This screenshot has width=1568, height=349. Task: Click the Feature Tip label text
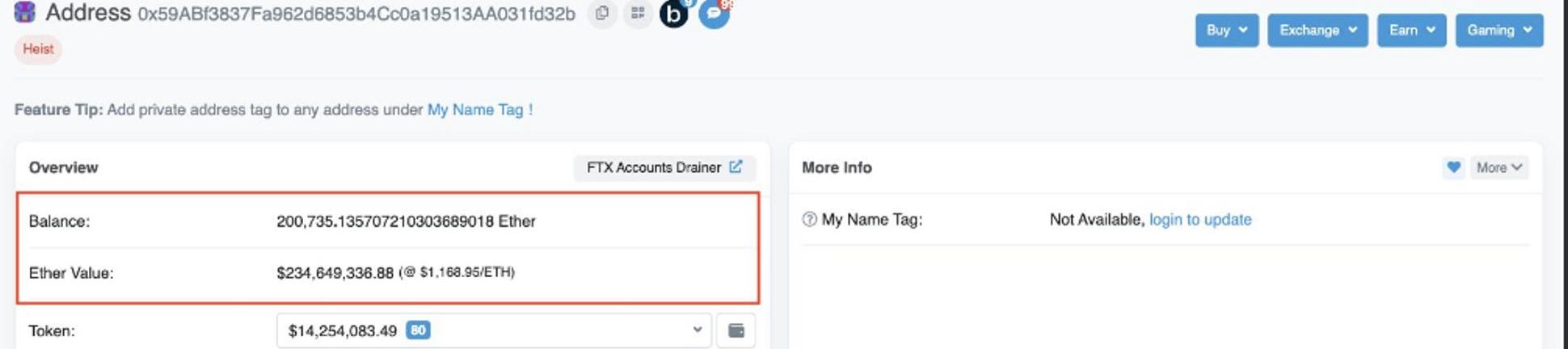58,109
